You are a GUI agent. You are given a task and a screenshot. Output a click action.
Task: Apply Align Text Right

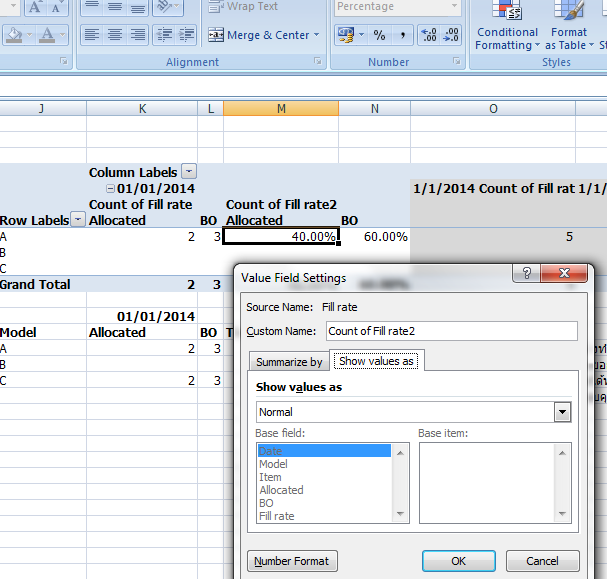pyautogui.click(x=137, y=35)
